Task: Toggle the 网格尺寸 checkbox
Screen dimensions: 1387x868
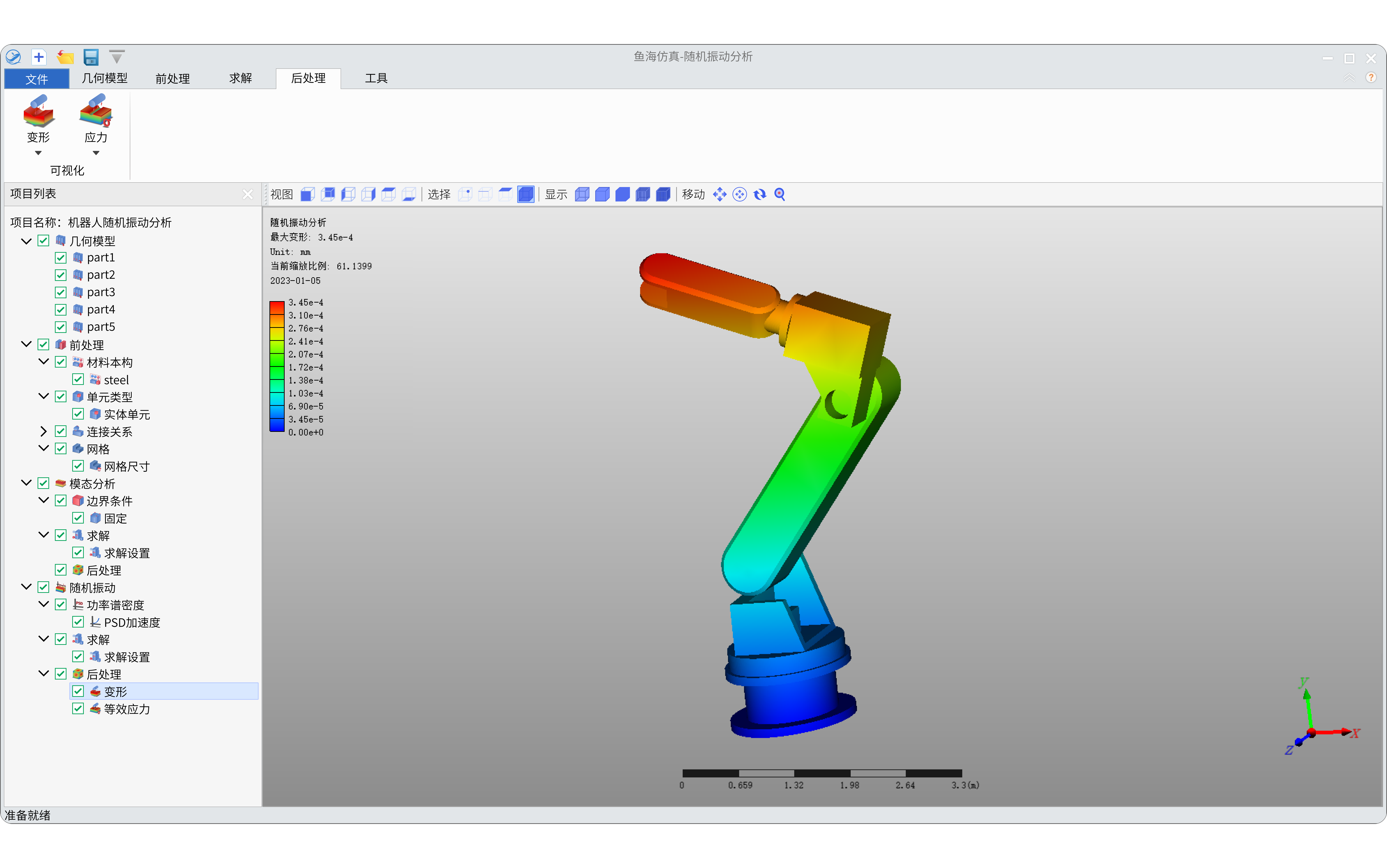Action: click(78, 466)
